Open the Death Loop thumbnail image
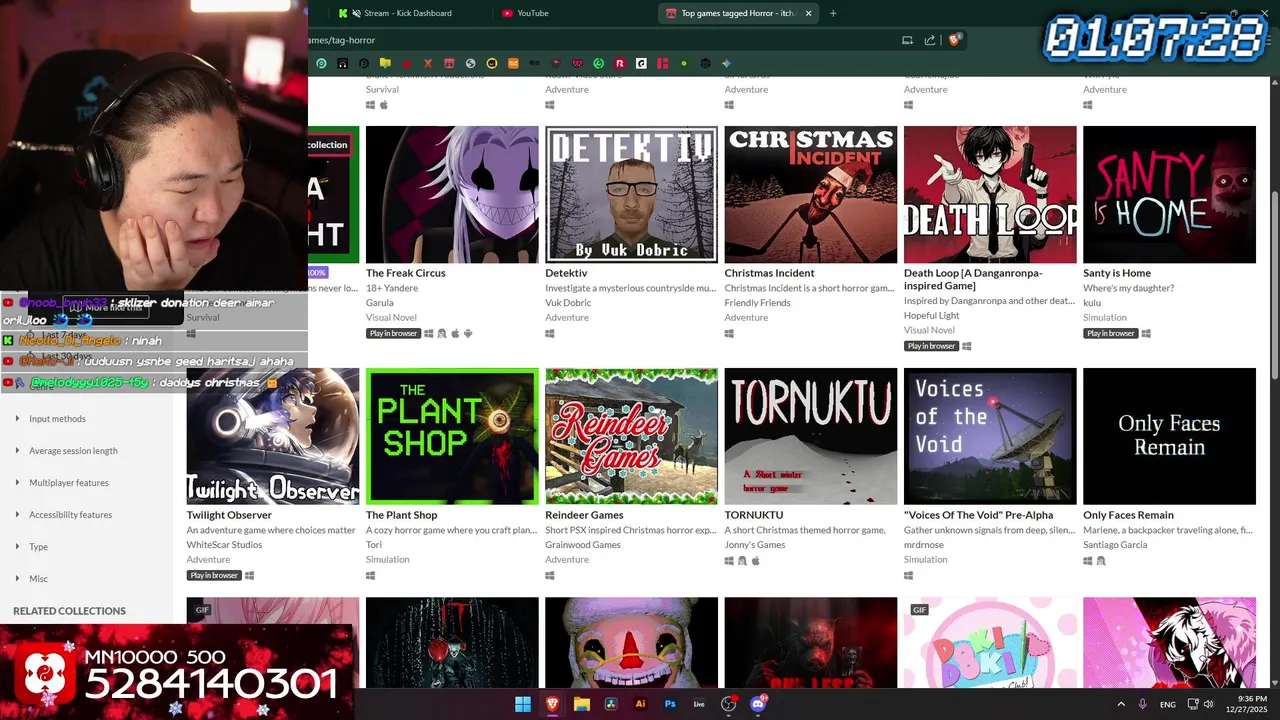 coord(990,194)
